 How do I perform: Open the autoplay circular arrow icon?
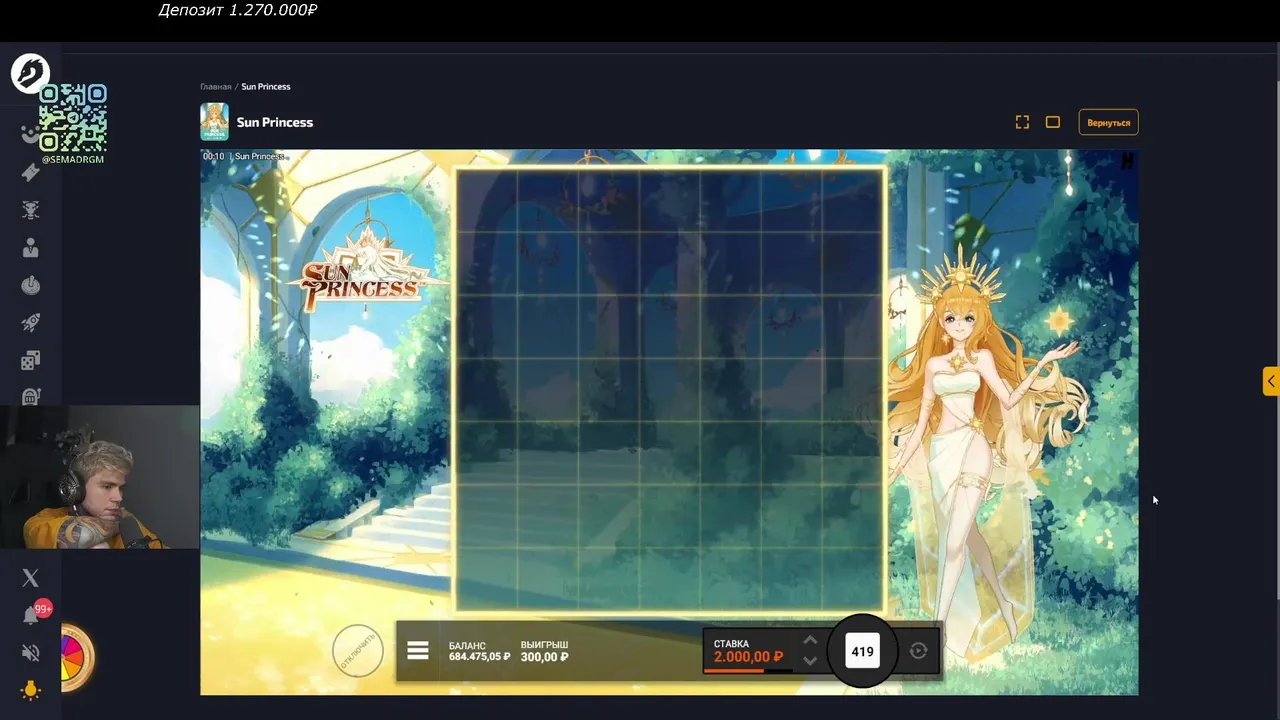click(x=919, y=651)
